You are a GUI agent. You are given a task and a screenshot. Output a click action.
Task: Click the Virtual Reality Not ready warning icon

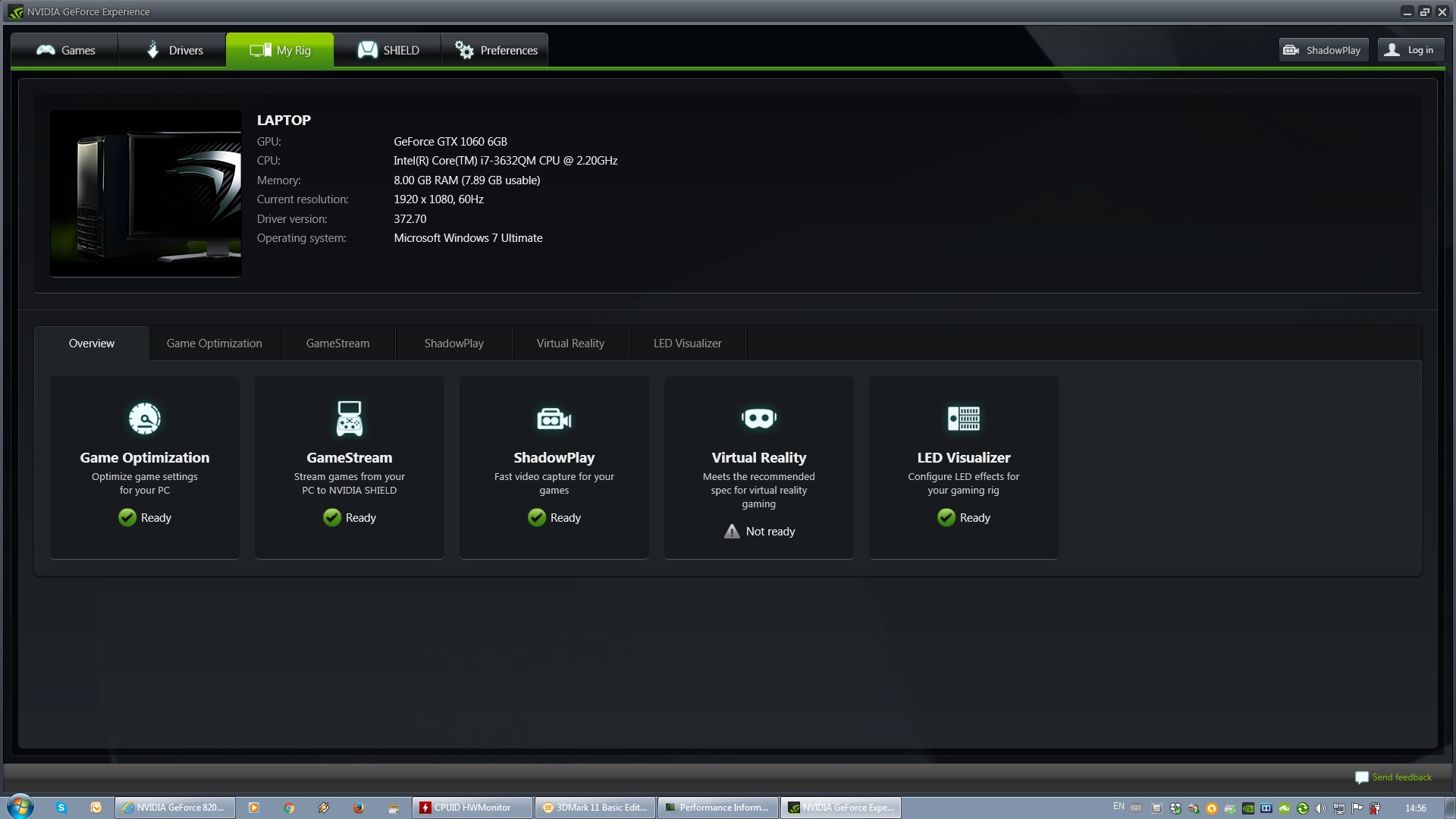pyautogui.click(x=732, y=531)
